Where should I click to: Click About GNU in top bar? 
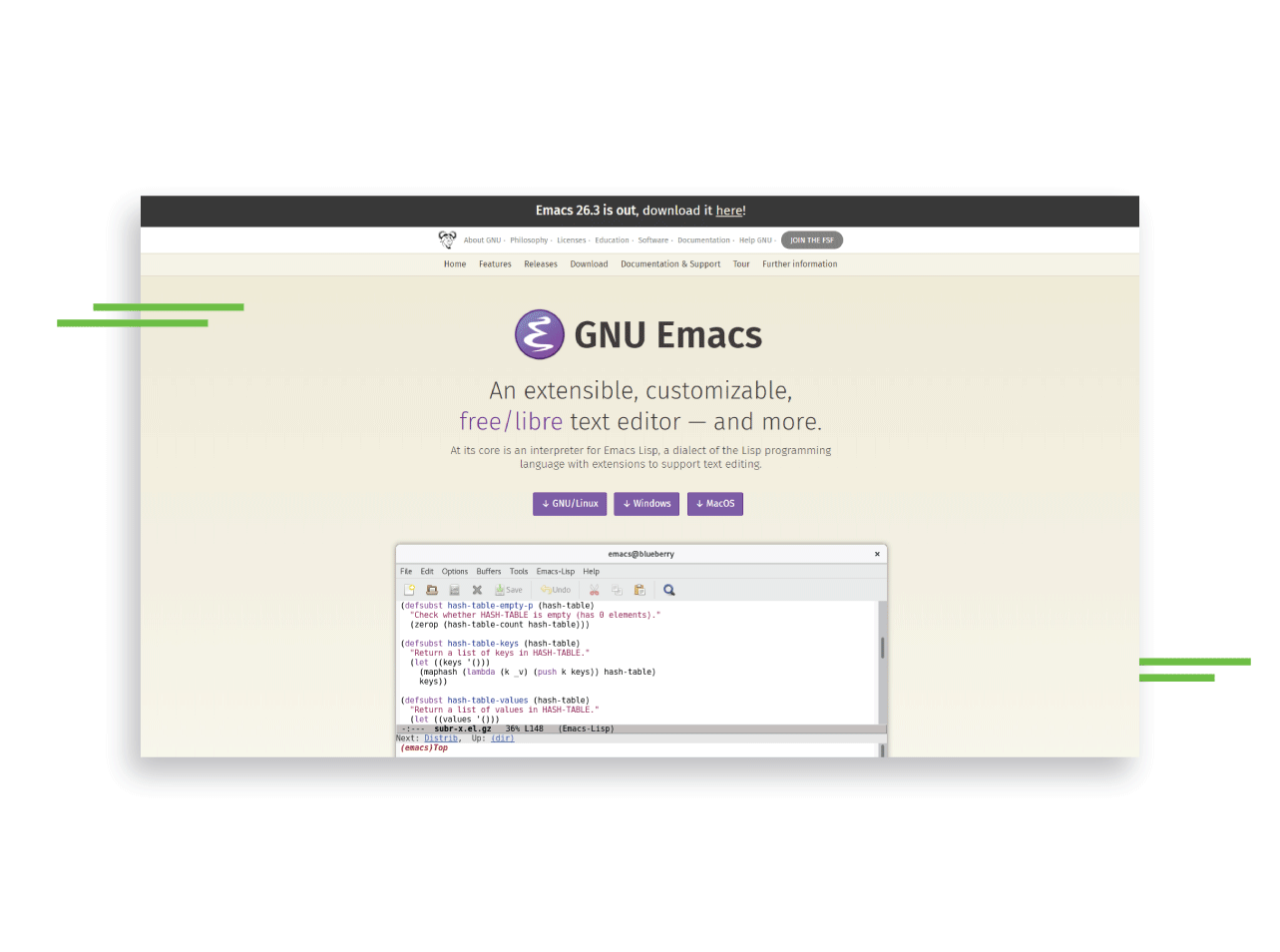[482, 240]
